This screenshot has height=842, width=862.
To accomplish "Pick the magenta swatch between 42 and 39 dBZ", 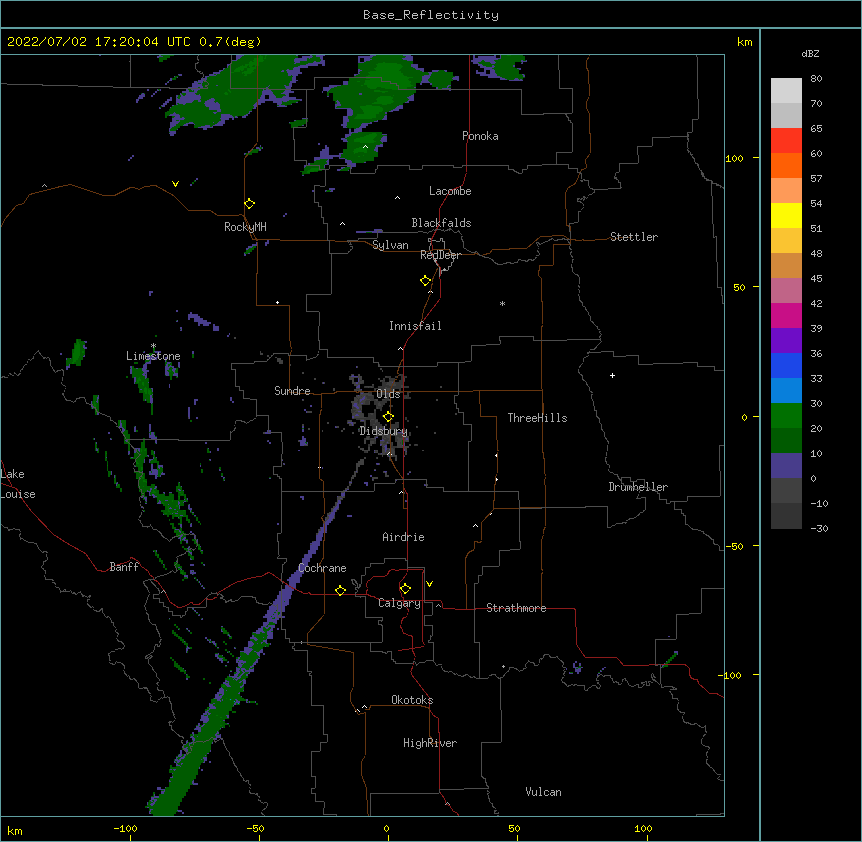I will [x=786, y=315].
